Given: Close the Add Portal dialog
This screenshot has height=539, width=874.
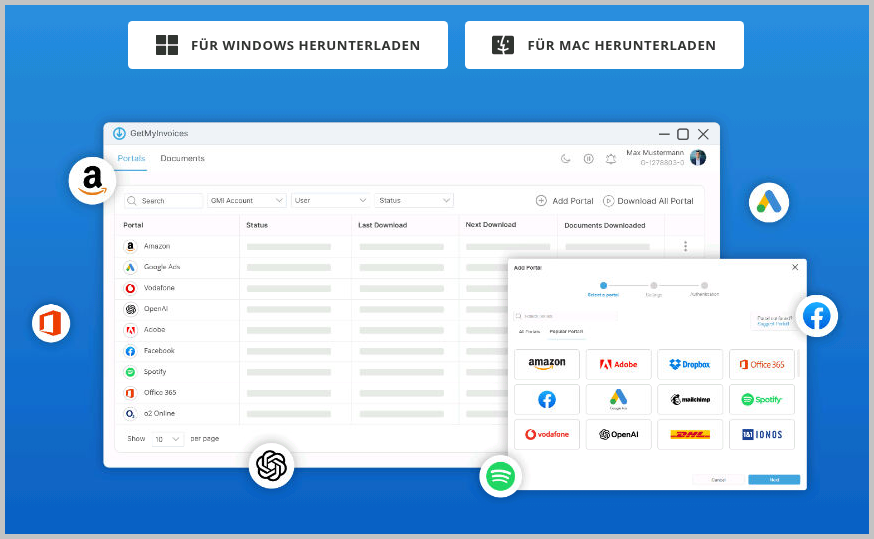Looking at the screenshot, I should (795, 268).
